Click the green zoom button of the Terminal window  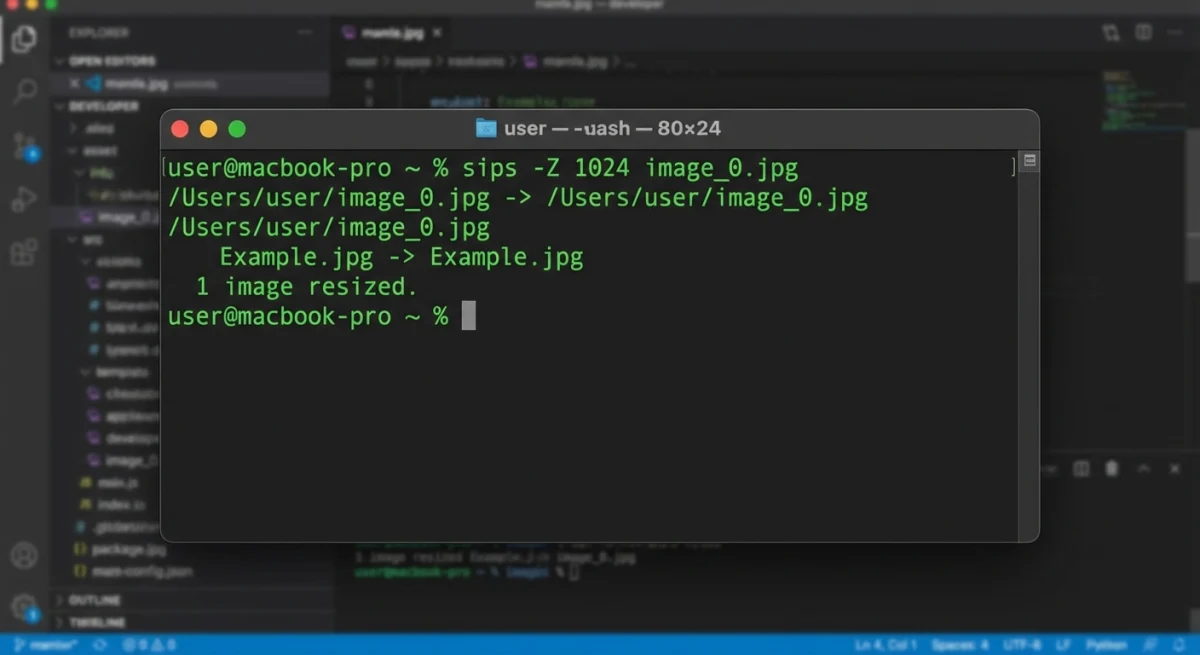coord(237,129)
